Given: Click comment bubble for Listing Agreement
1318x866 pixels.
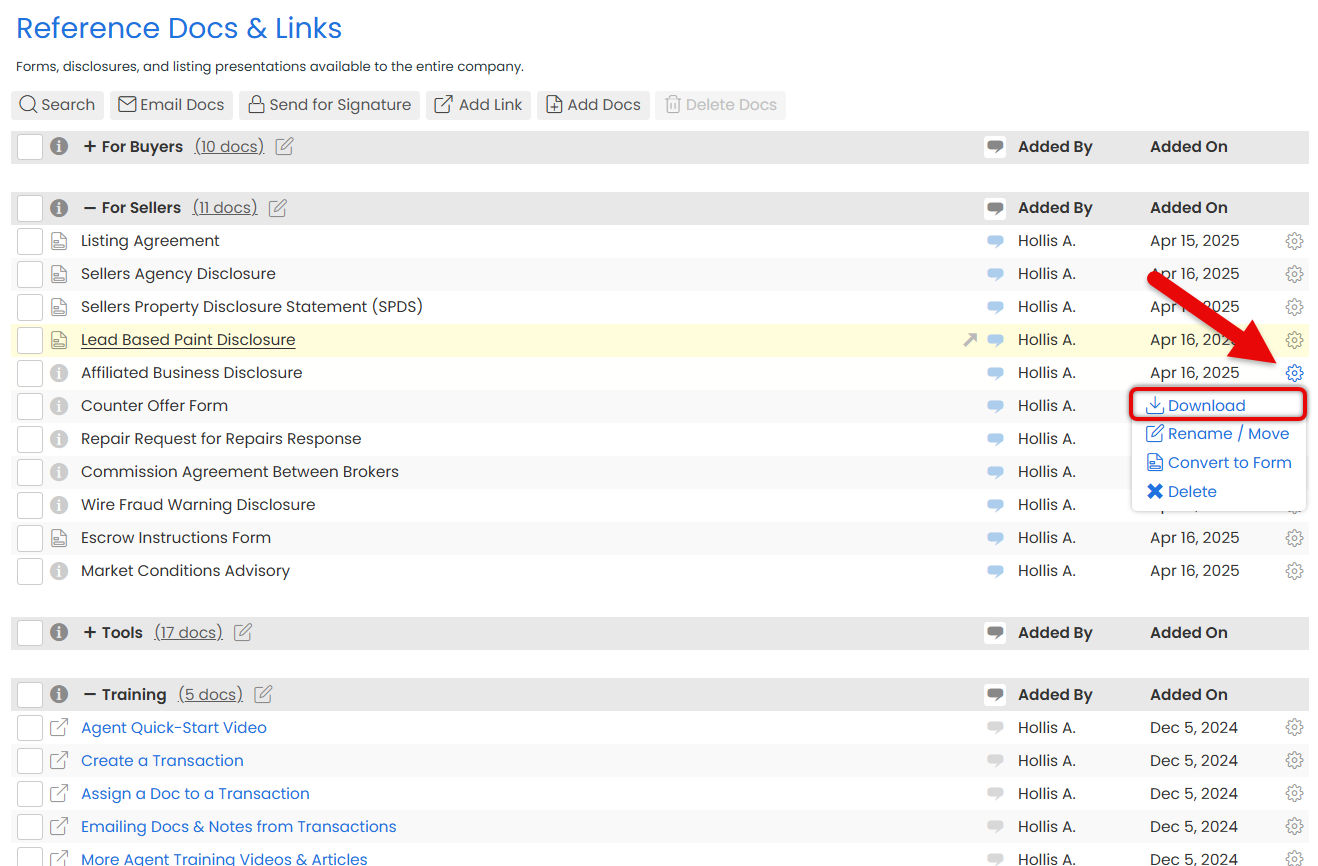Looking at the screenshot, I should tap(995, 241).
